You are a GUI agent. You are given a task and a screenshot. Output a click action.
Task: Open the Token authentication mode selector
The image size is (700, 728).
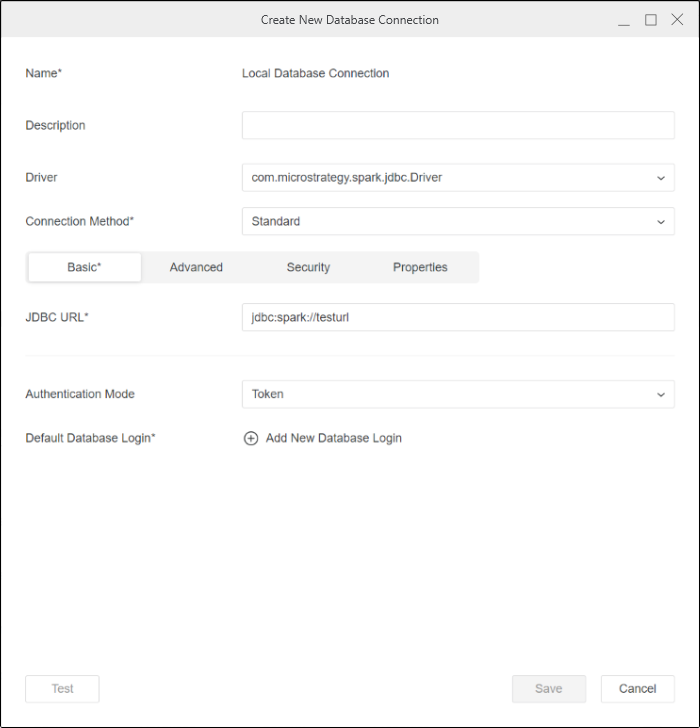[458, 395]
